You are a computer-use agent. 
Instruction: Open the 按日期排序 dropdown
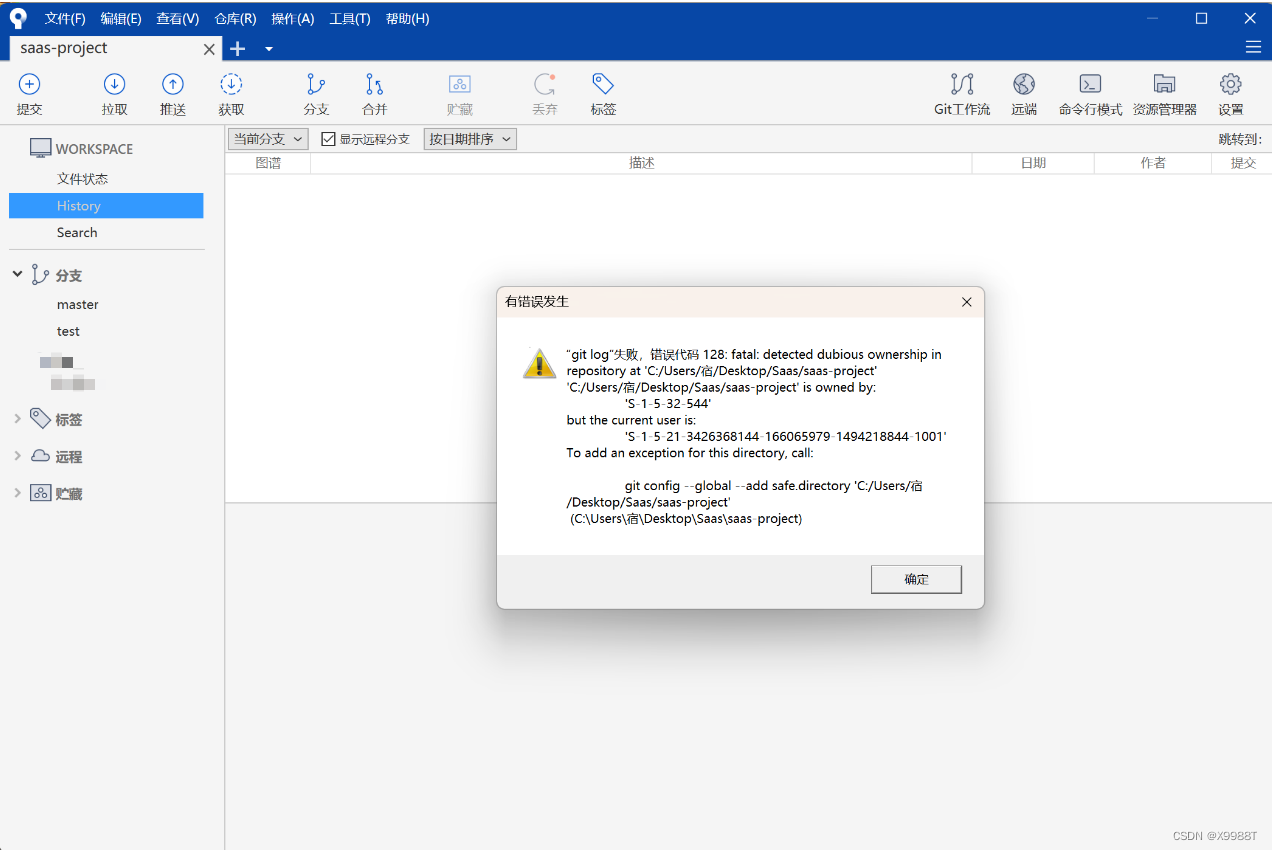470,138
